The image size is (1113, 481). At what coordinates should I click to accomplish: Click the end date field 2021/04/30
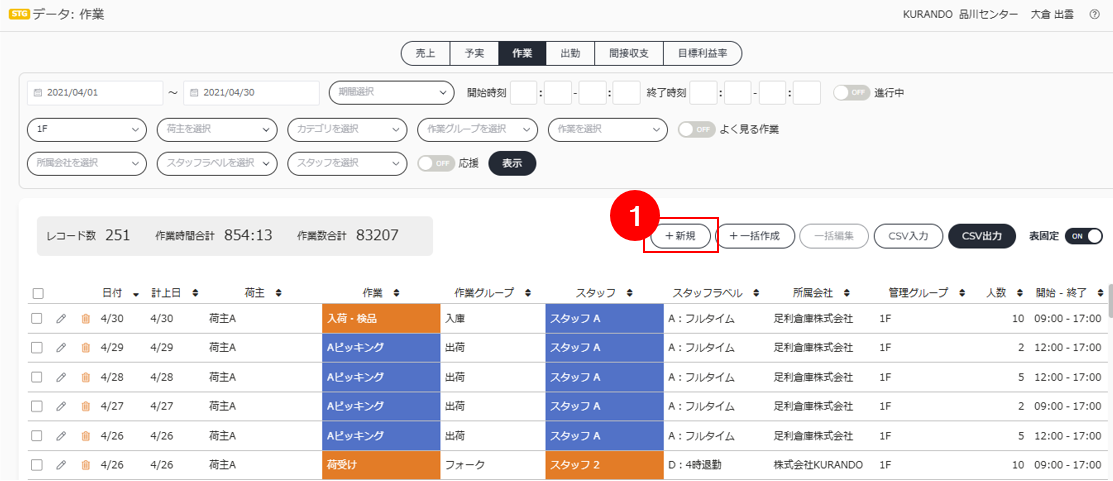click(x=251, y=92)
